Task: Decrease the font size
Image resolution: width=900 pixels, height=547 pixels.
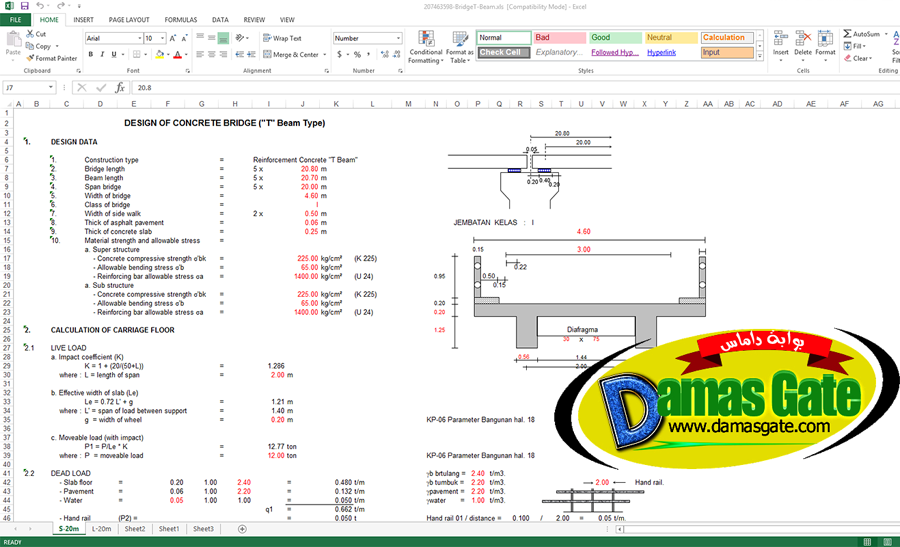Action: [184, 38]
